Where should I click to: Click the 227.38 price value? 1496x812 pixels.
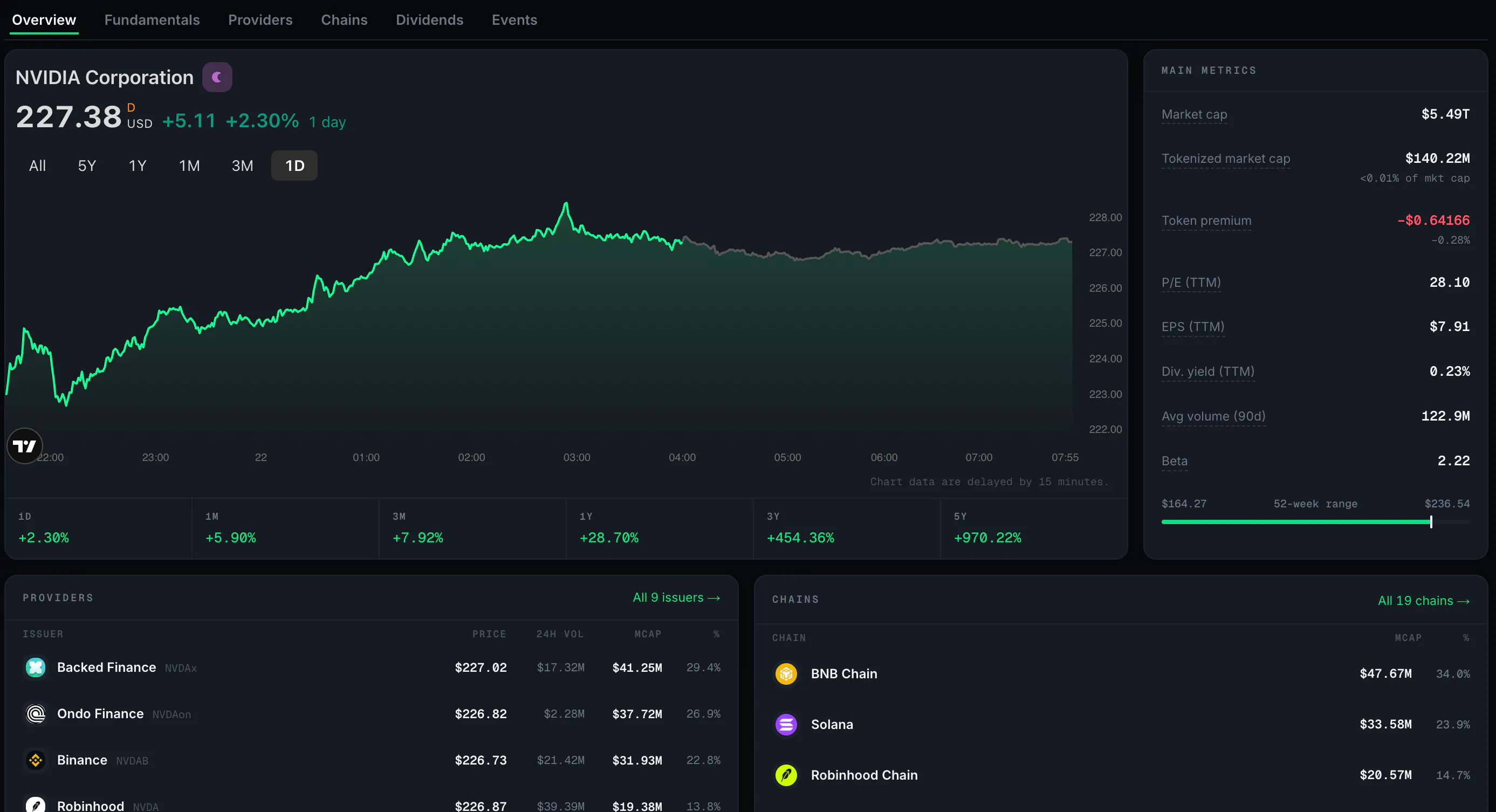pyautogui.click(x=68, y=116)
